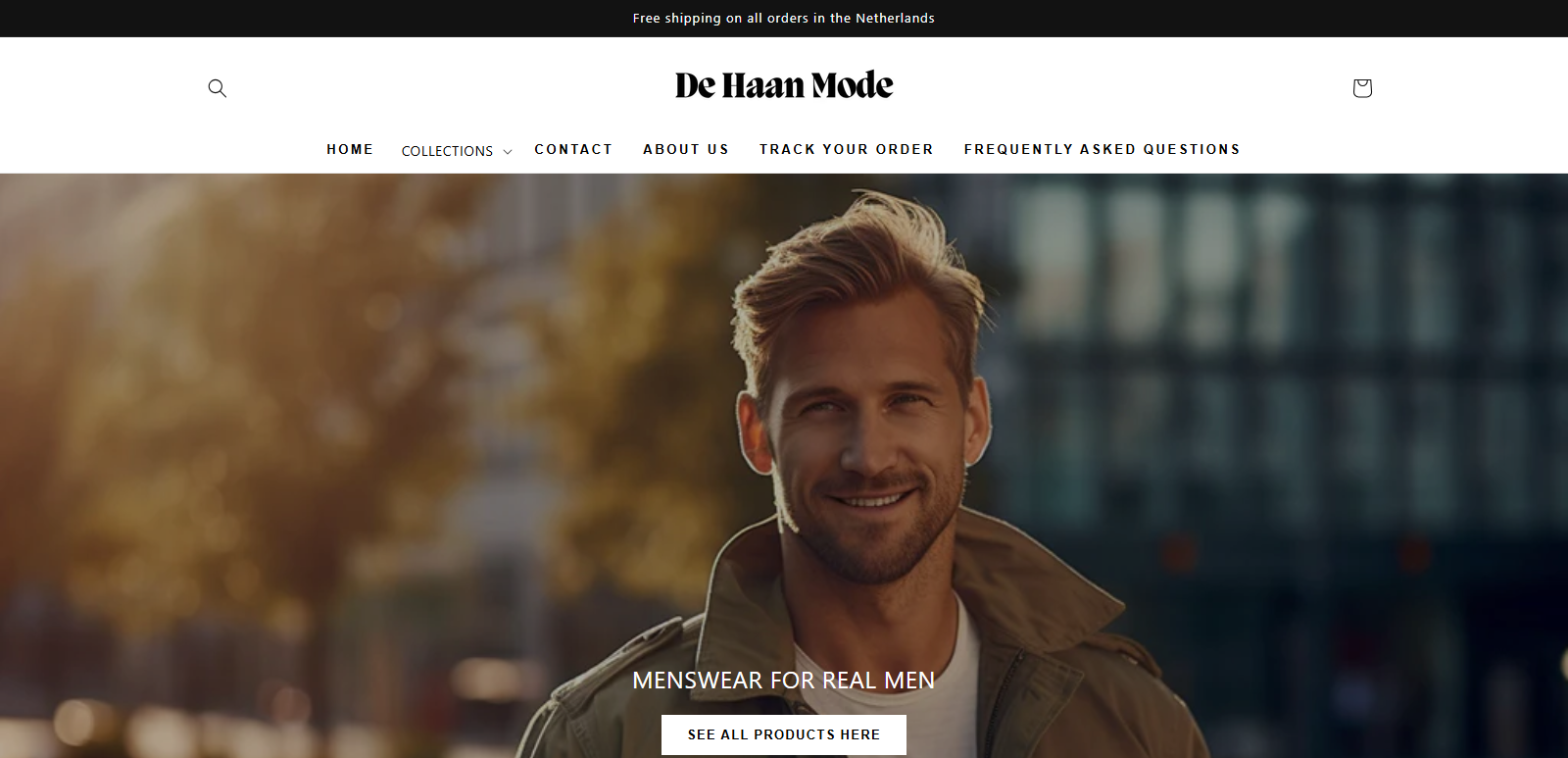1568x758 pixels.
Task: Open the Track Your Order page
Action: [847, 149]
